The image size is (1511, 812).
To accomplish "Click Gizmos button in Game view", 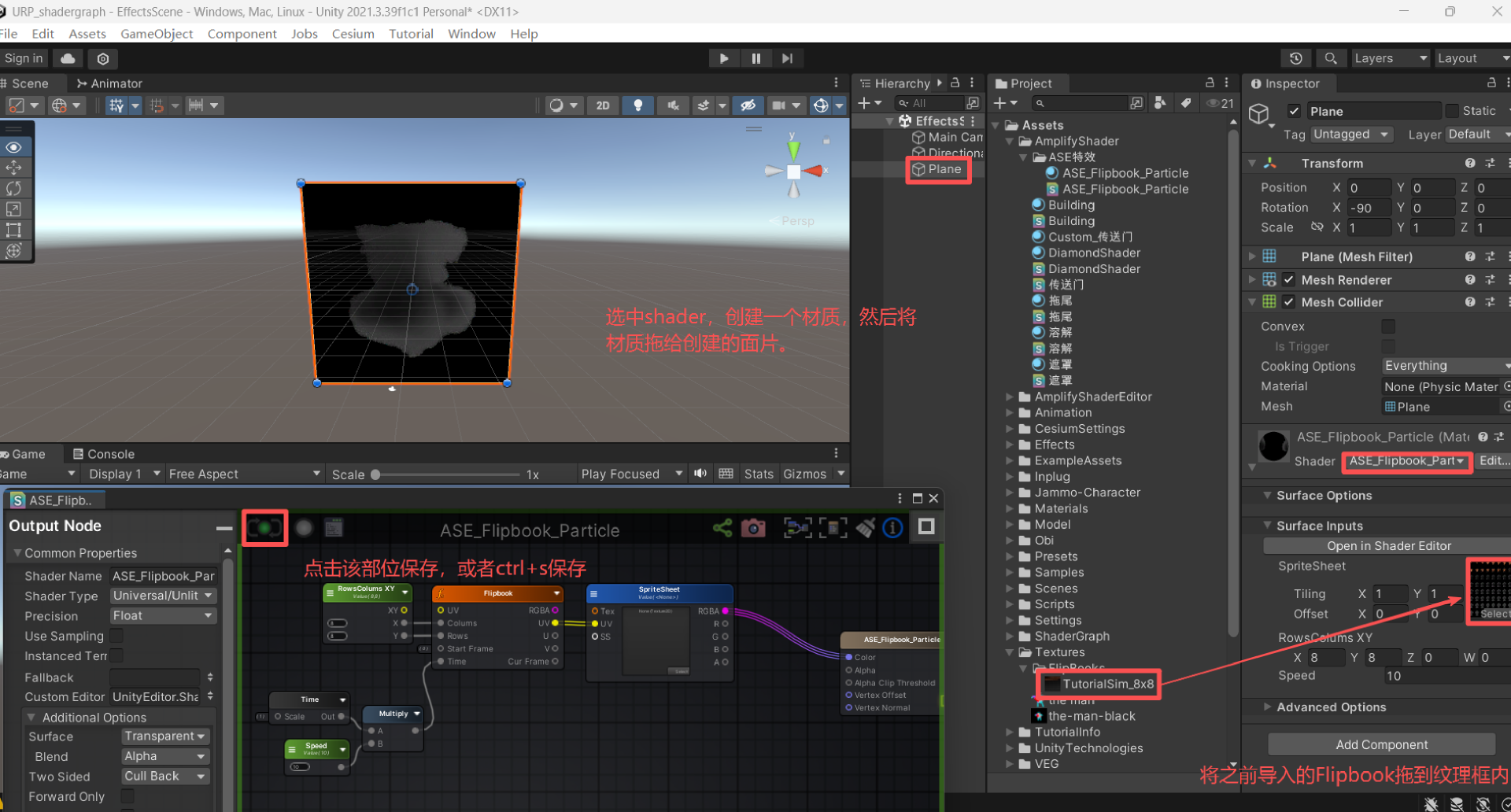I will point(804,474).
